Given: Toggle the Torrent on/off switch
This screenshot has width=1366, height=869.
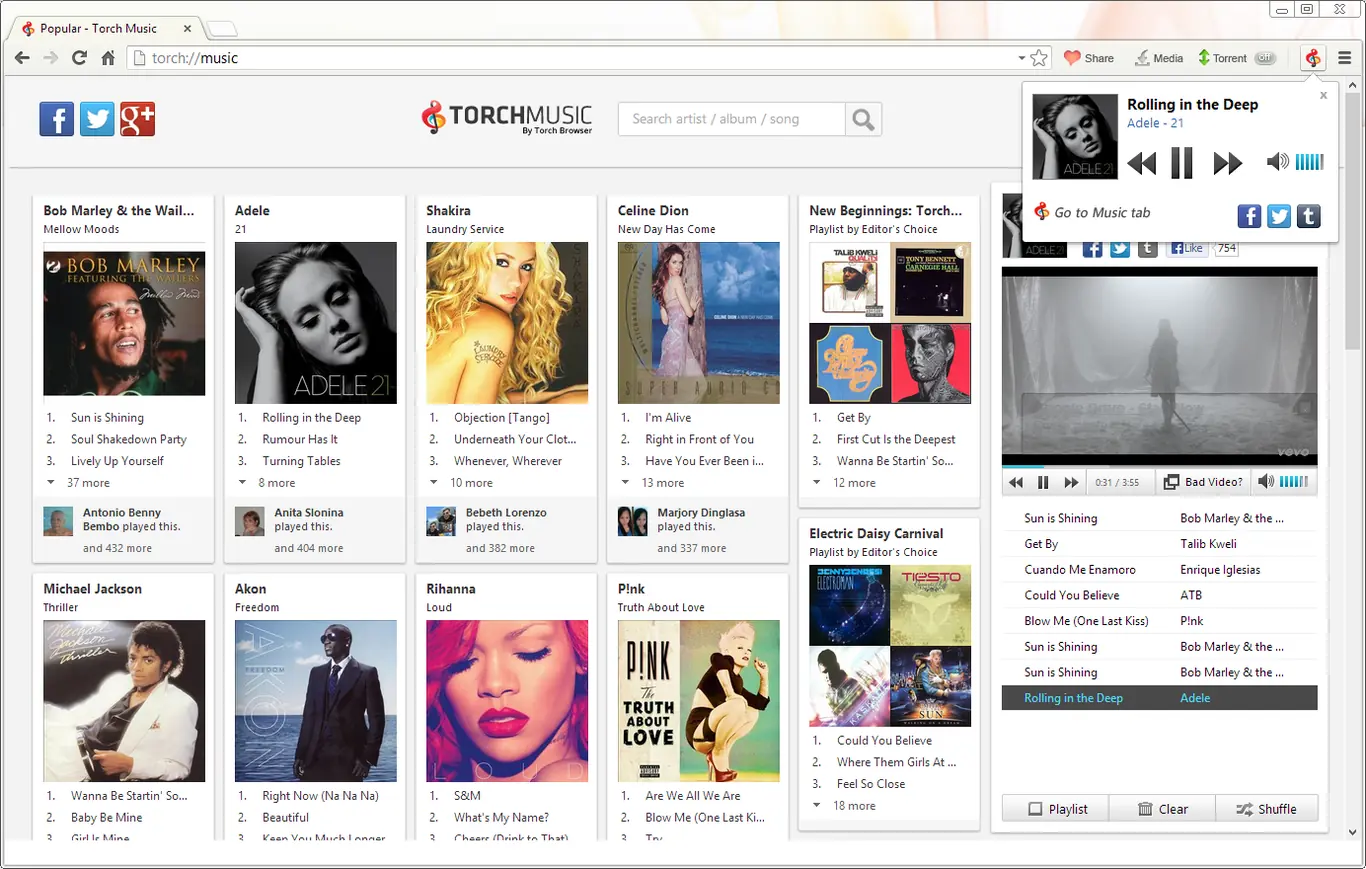Looking at the screenshot, I should (x=1266, y=58).
